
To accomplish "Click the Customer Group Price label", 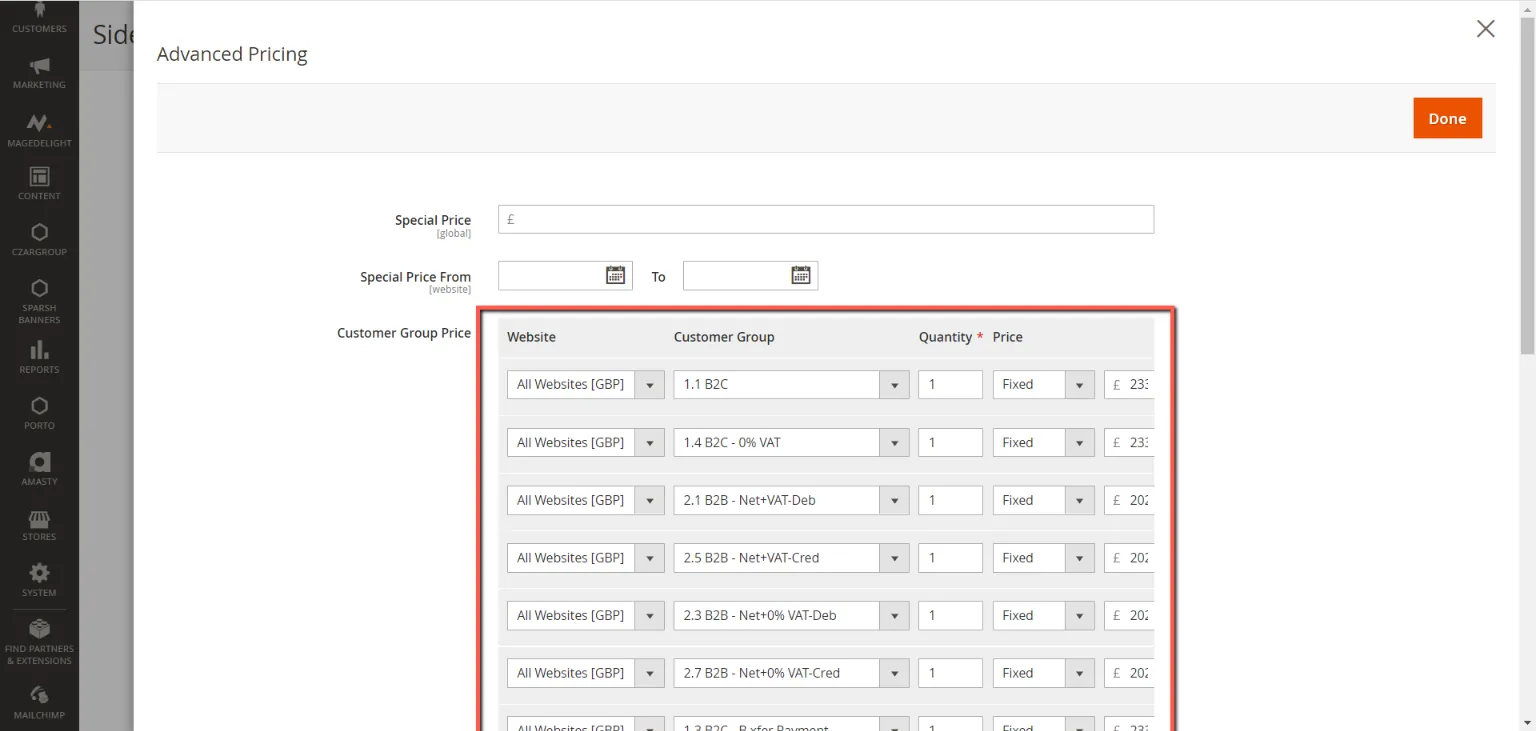I will click(404, 333).
